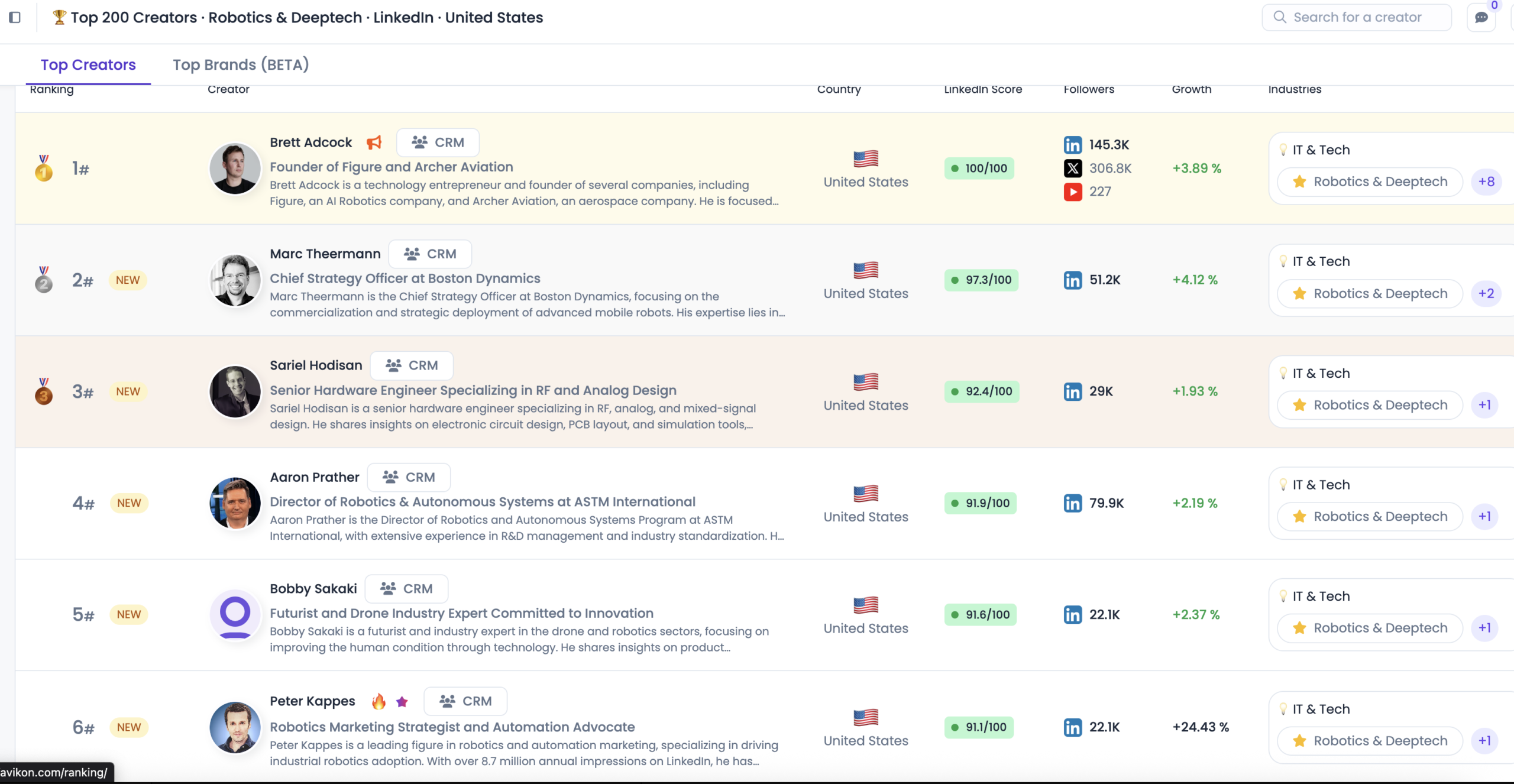Click the Search for a creator field
This screenshot has height=784, width=1514.
[x=1357, y=17]
